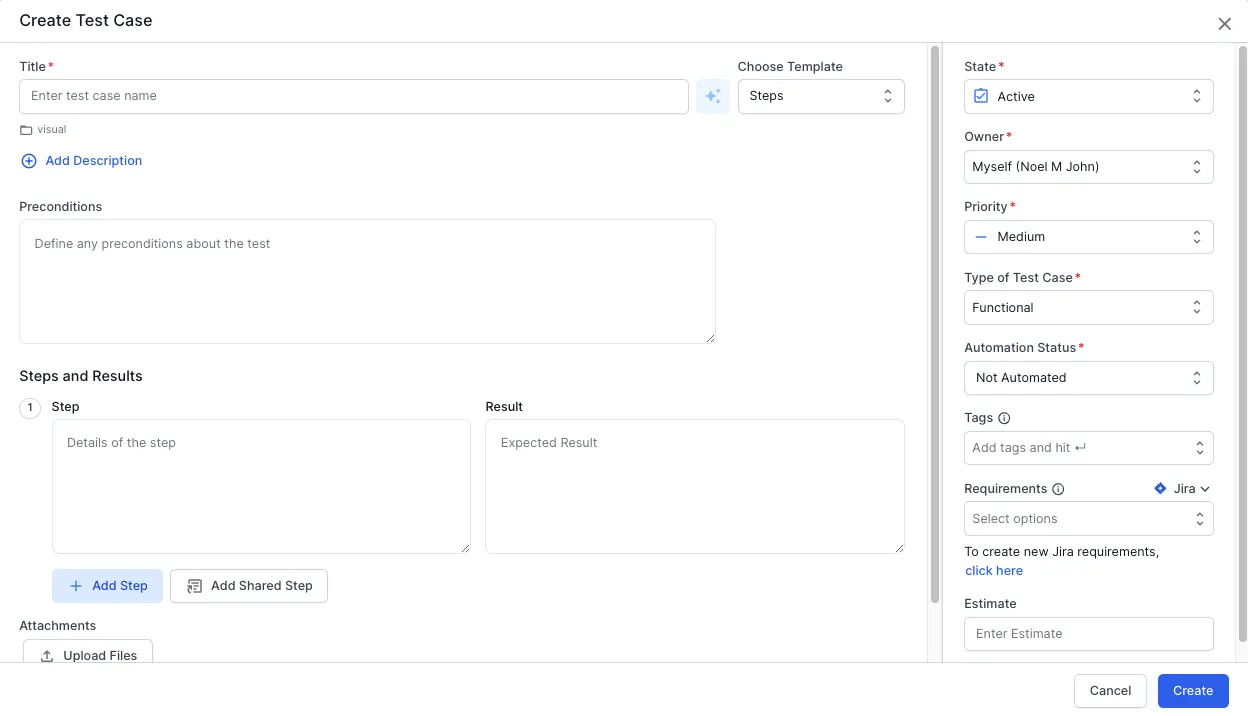This screenshot has width=1248, height=716.
Task: Click the plus circle Add Description icon
Action: [x=29, y=161]
